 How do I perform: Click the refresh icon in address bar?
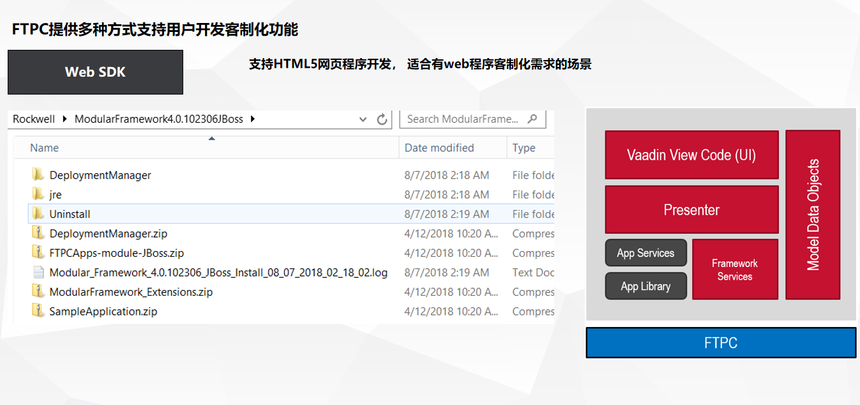click(382, 119)
